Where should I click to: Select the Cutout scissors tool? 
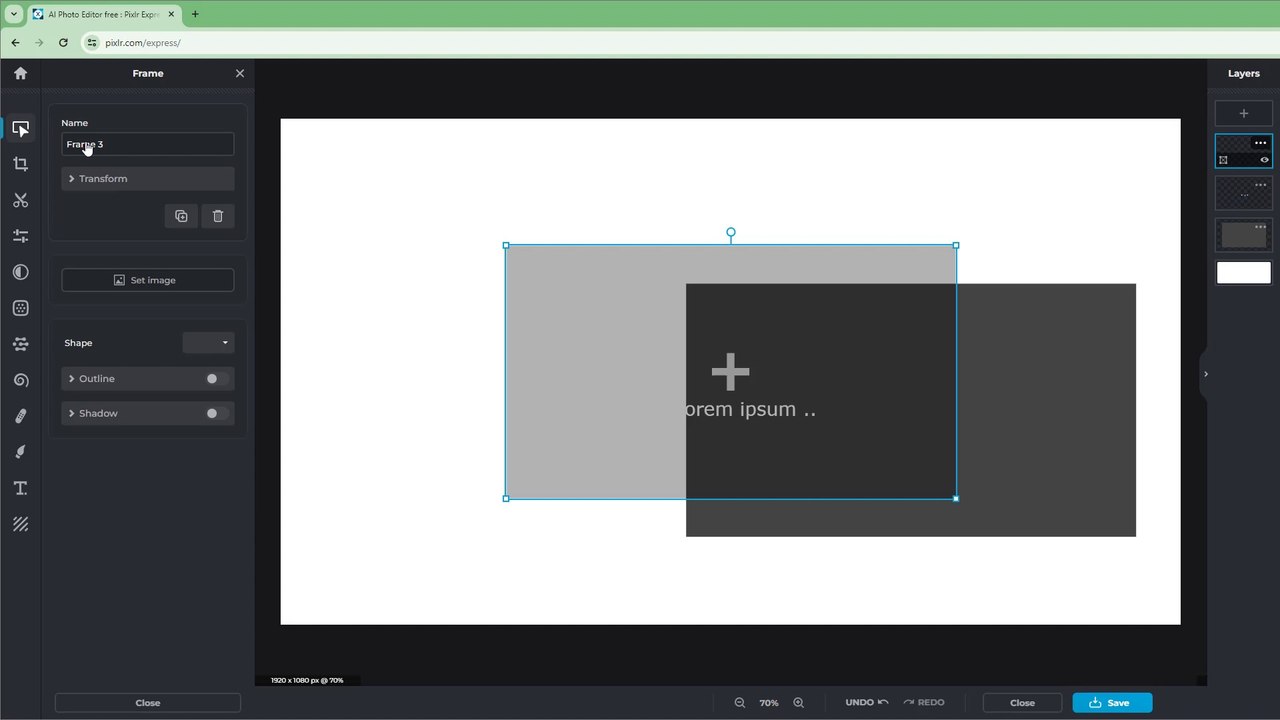point(20,200)
